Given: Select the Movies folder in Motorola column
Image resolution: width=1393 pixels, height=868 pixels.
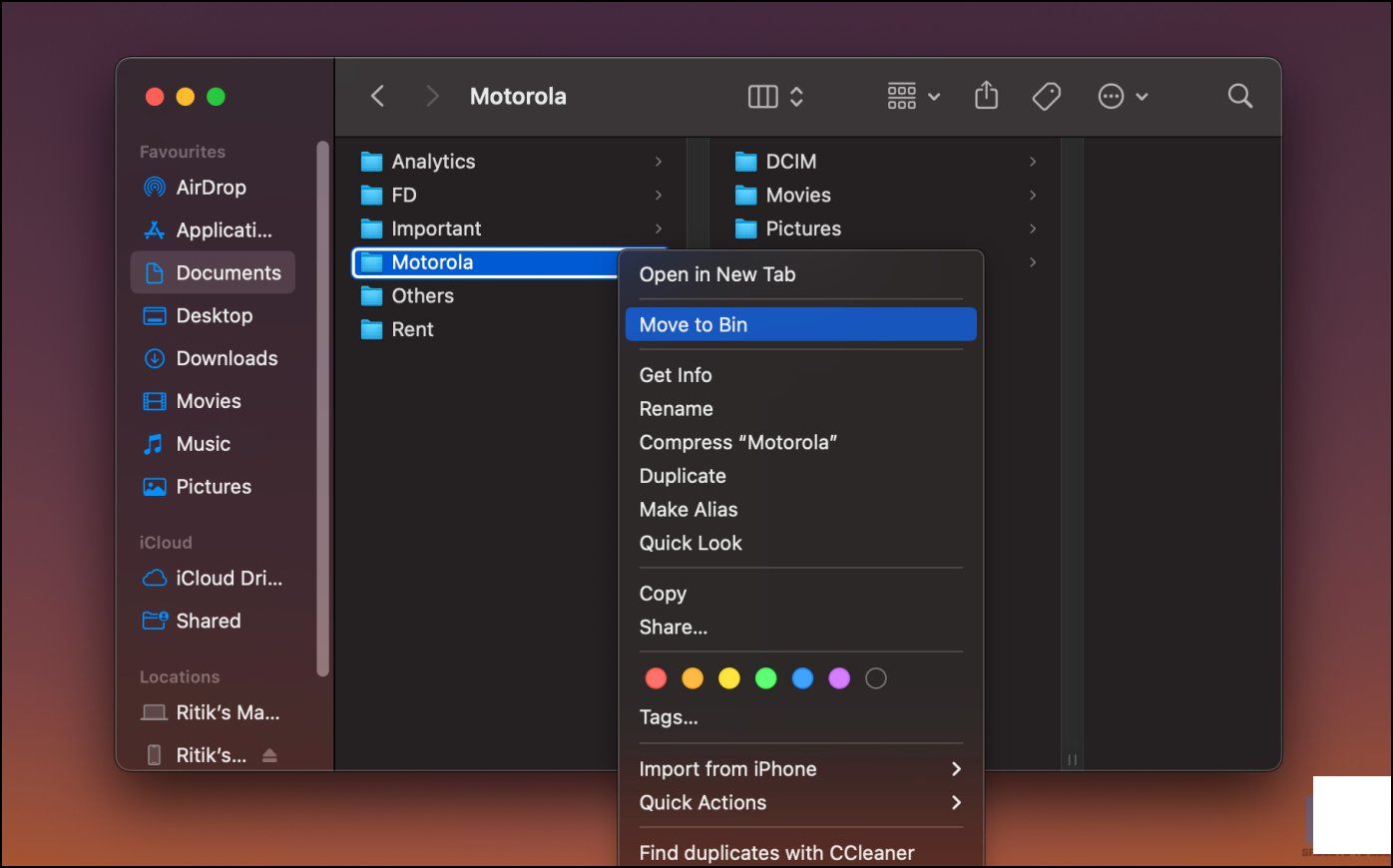Looking at the screenshot, I should (x=885, y=196).
